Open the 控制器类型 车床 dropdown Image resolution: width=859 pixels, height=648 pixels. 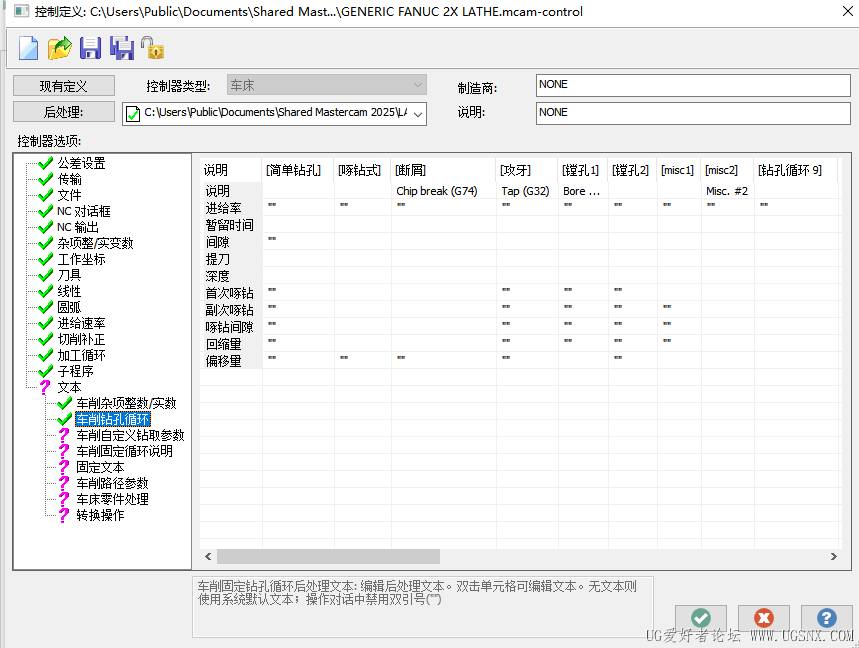click(x=327, y=85)
